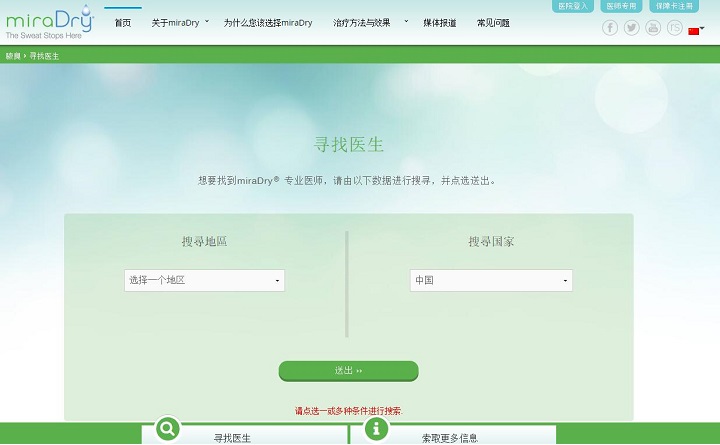Image resolution: width=720 pixels, height=445 pixels.
Task: Click the 保障卡注册 button
Action: tap(674, 6)
